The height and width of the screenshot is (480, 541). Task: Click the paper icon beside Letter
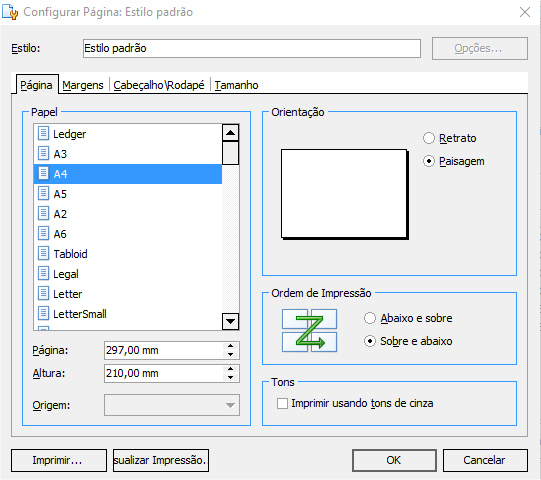[x=43, y=293]
